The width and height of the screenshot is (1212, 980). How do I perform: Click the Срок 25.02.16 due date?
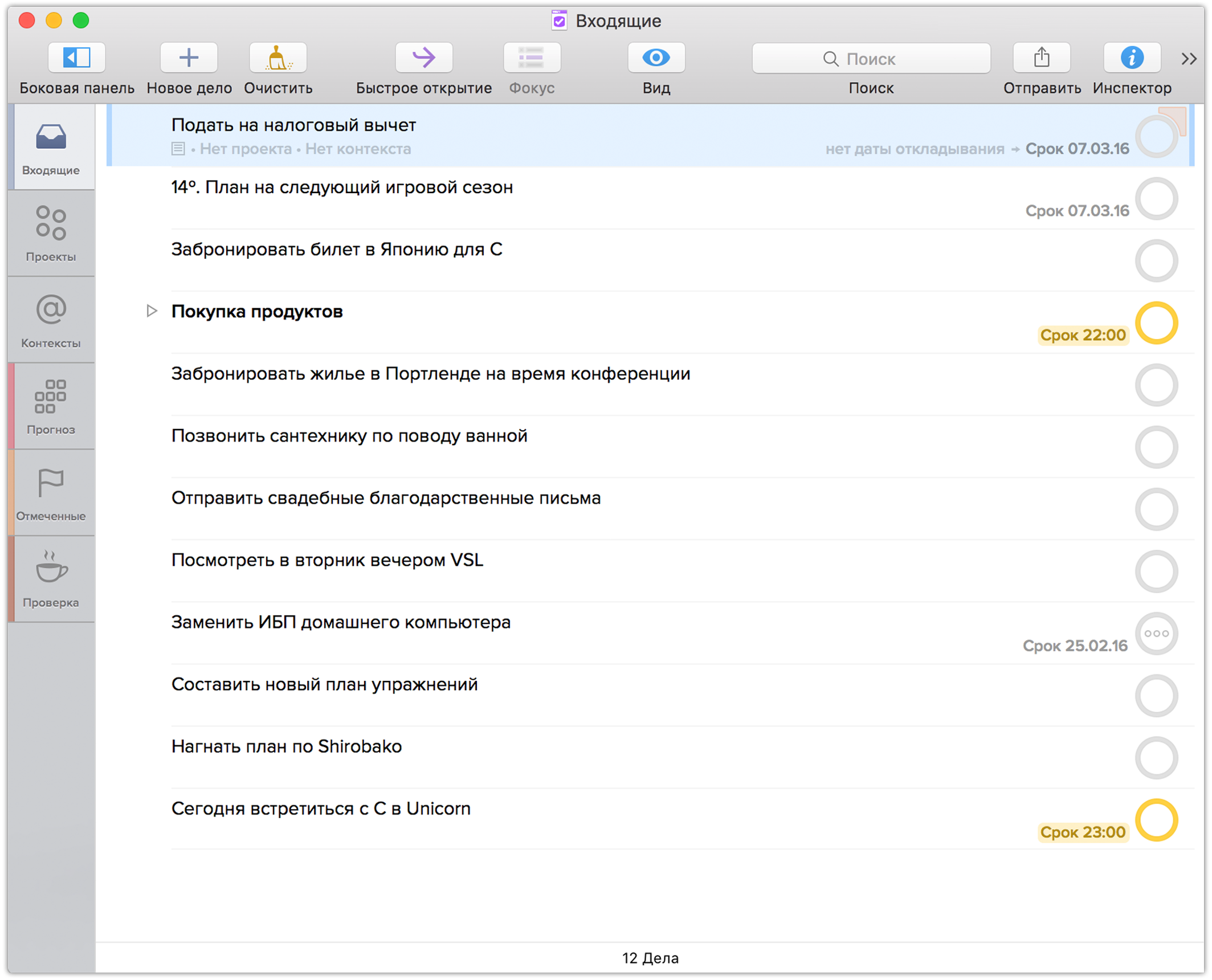(1075, 646)
